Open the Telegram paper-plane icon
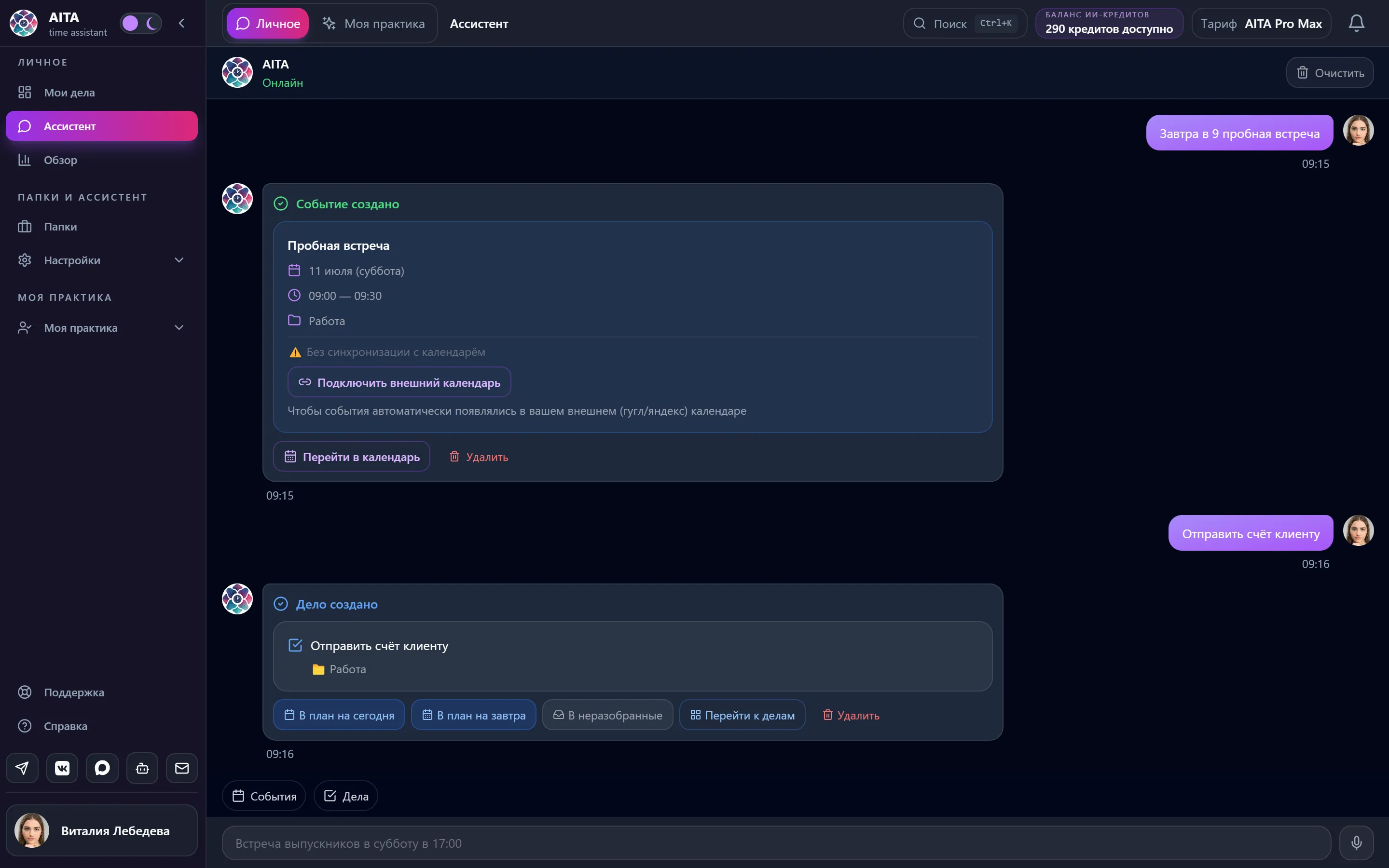 tap(22, 768)
